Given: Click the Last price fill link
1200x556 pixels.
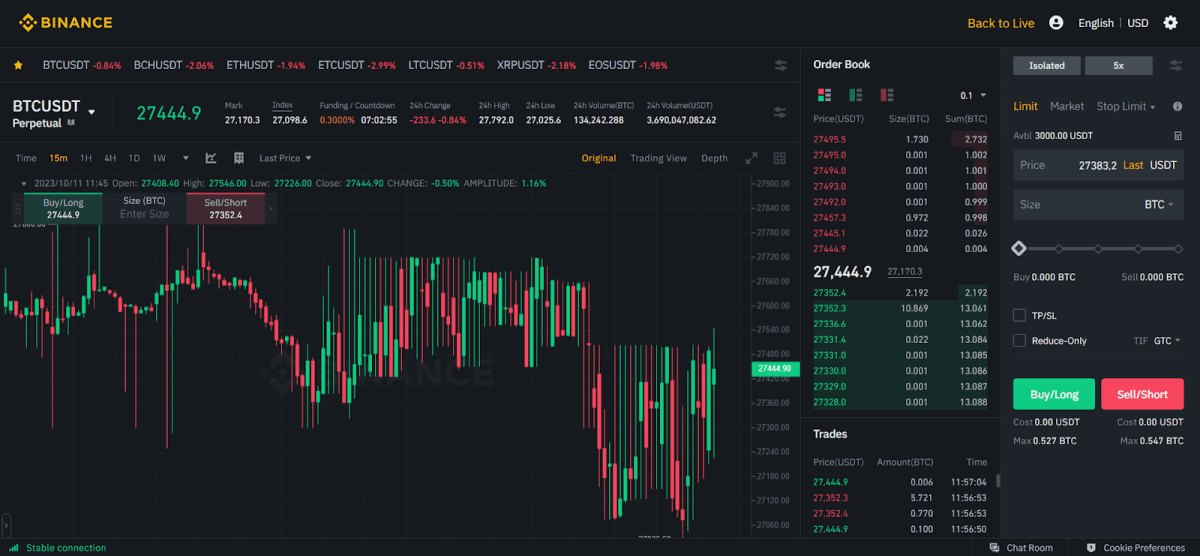Looking at the screenshot, I should [x=1133, y=165].
